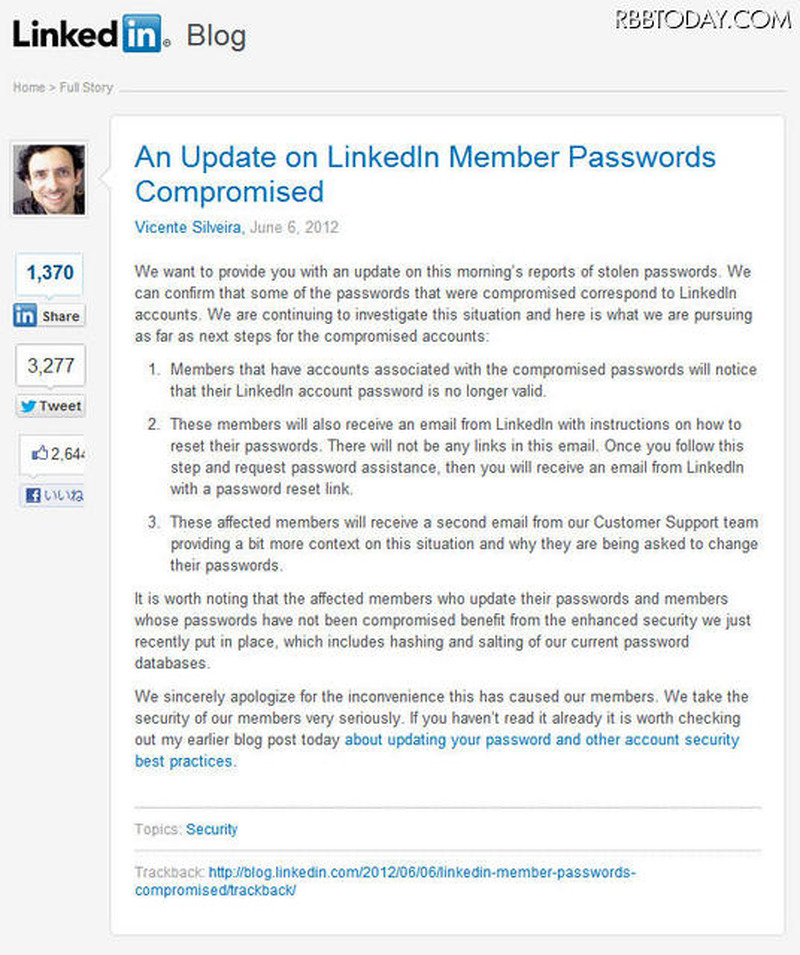Go to Home in the breadcrumb
The width and height of the screenshot is (800, 955).
click(28, 88)
